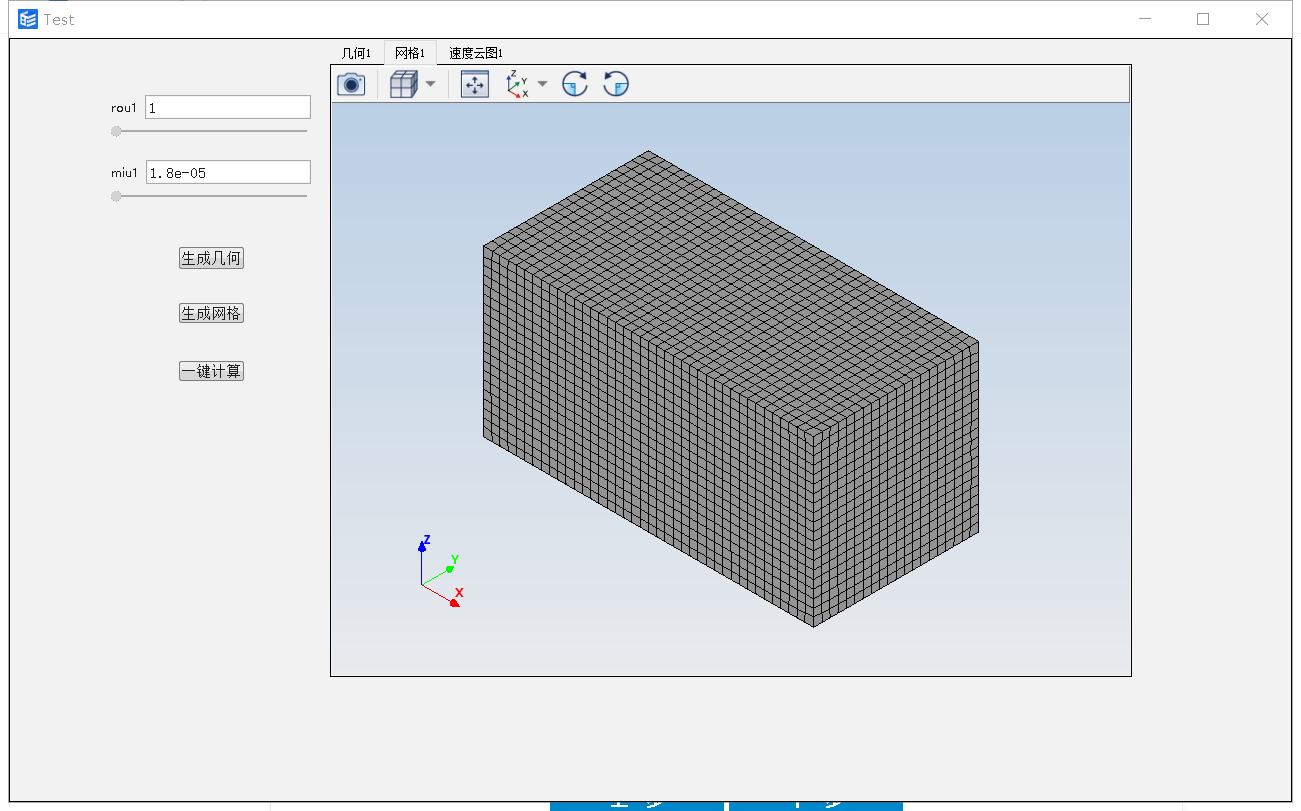Image resolution: width=1301 pixels, height=811 pixels.
Task: Click the rou1 input field
Action: point(228,107)
